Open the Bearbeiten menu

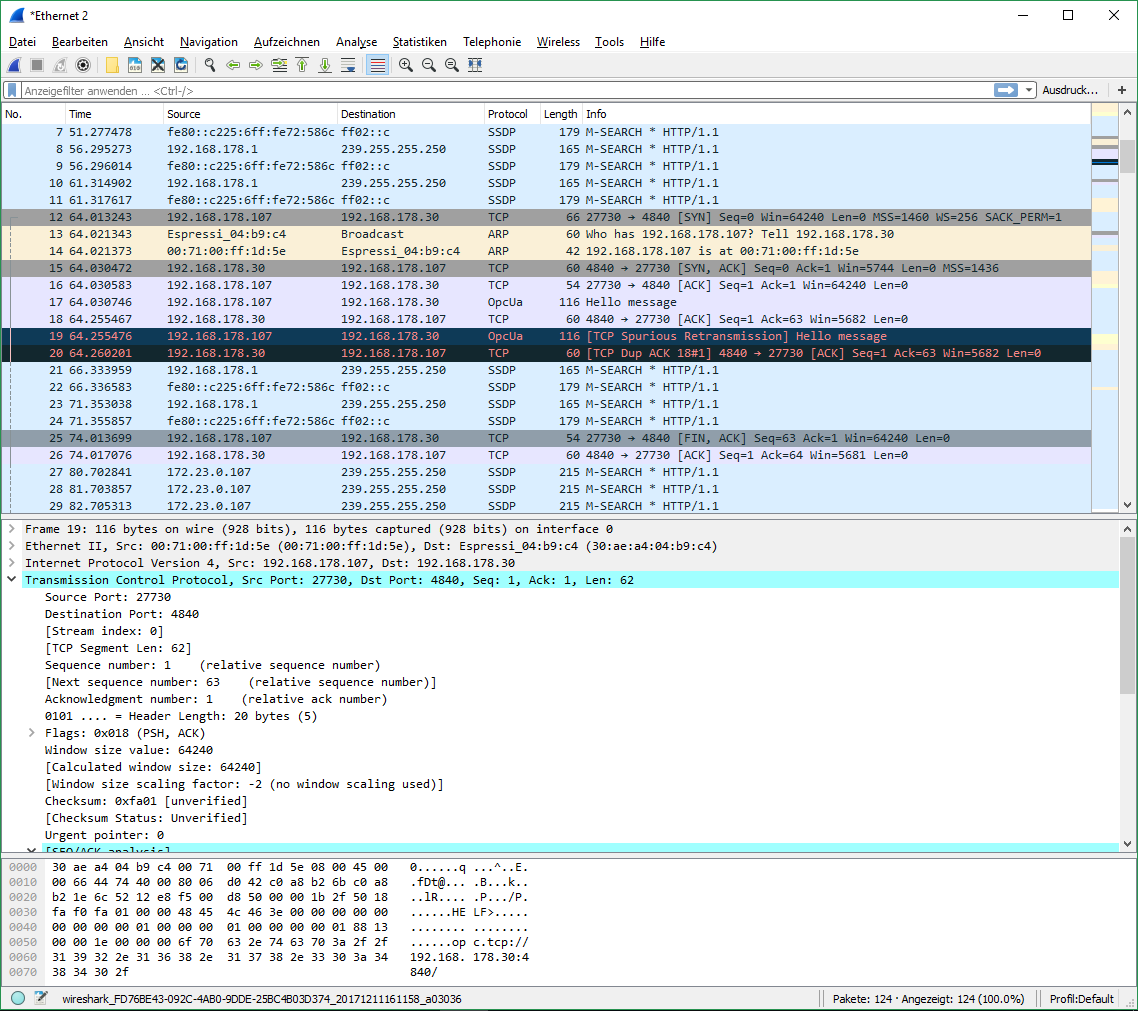pyautogui.click(x=80, y=42)
